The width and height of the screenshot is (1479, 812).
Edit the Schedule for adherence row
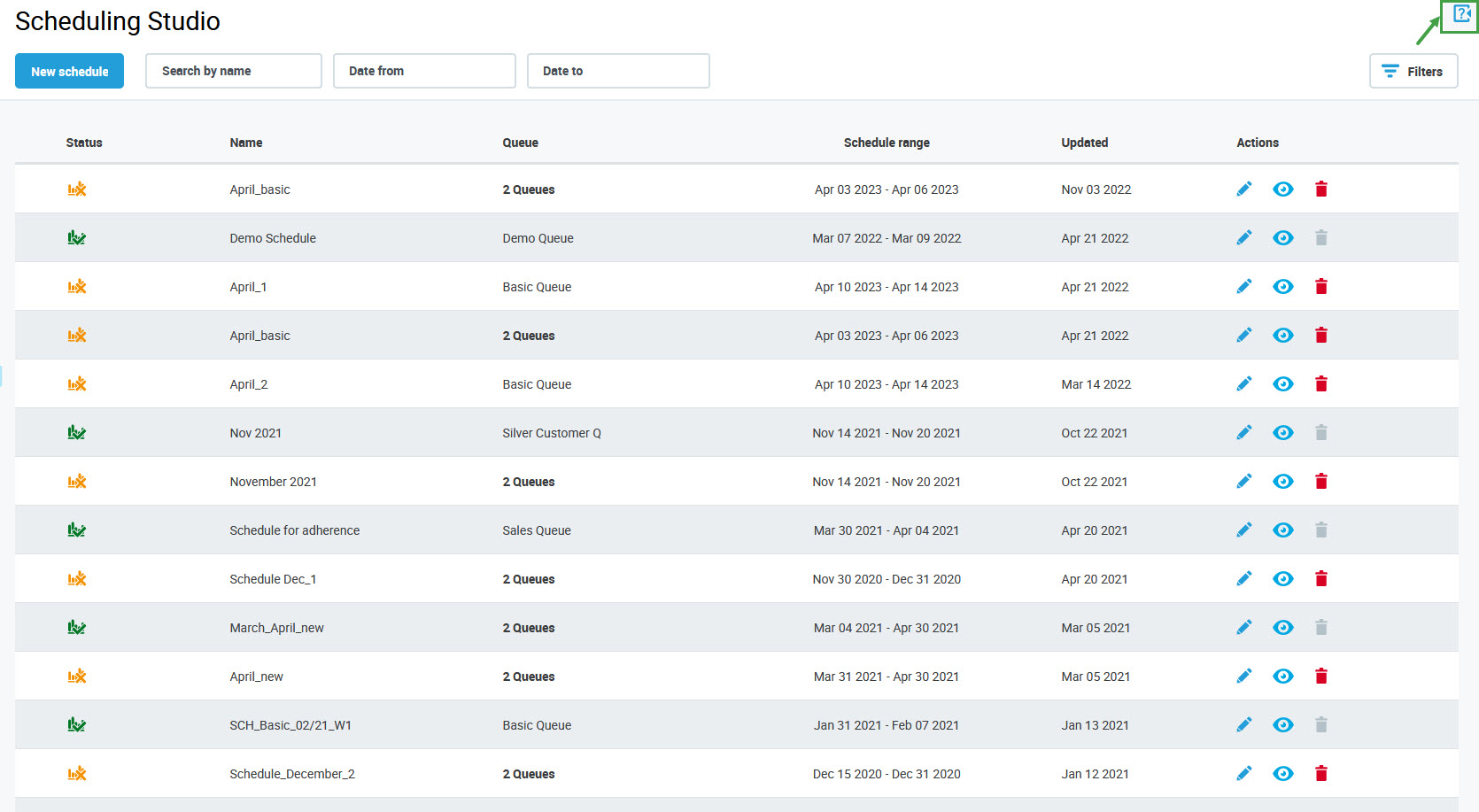[1244, 530]
